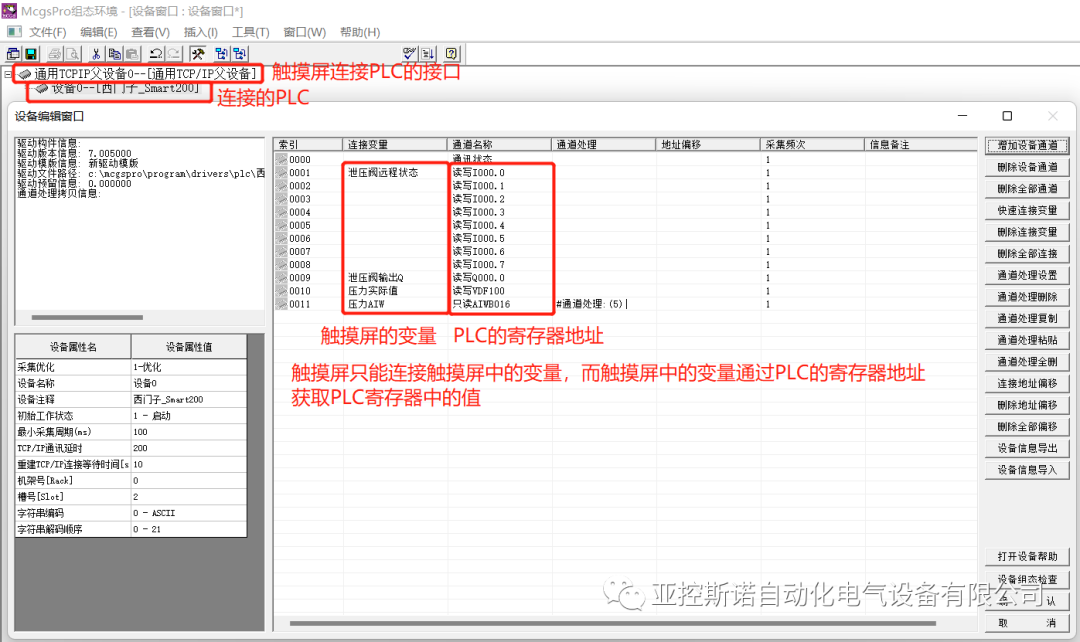Click the syntax check pen icon
Image resolution: width=1080 pixels, height=642 pixels.
(x=409, y=53)
